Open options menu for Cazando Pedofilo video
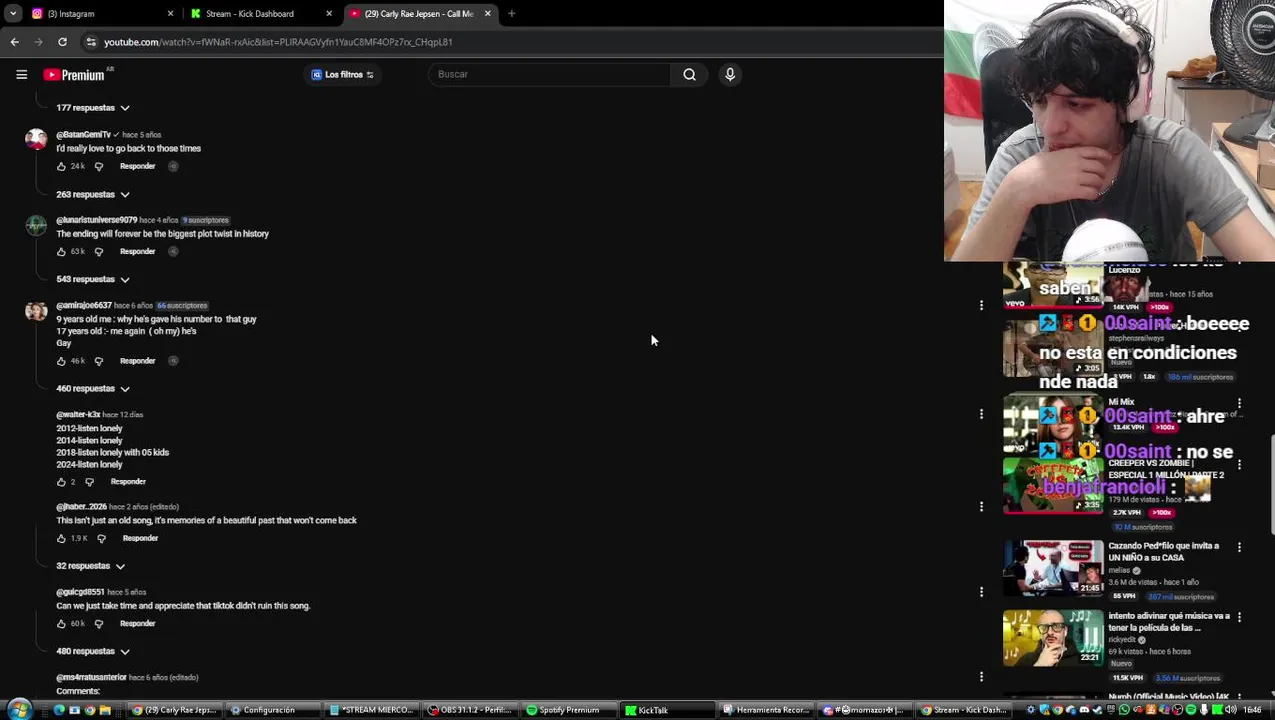Image resolution: width=1275 pixels, height=720 pixels. pyautogui.click(x=1239, y=547)
